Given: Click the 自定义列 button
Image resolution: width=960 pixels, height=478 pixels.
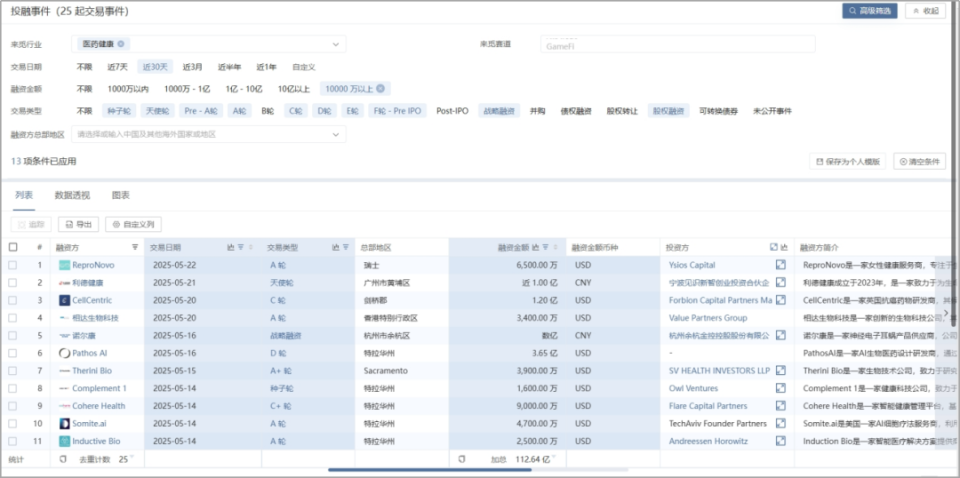Looking at the screenshot, I should coord(133,225).
